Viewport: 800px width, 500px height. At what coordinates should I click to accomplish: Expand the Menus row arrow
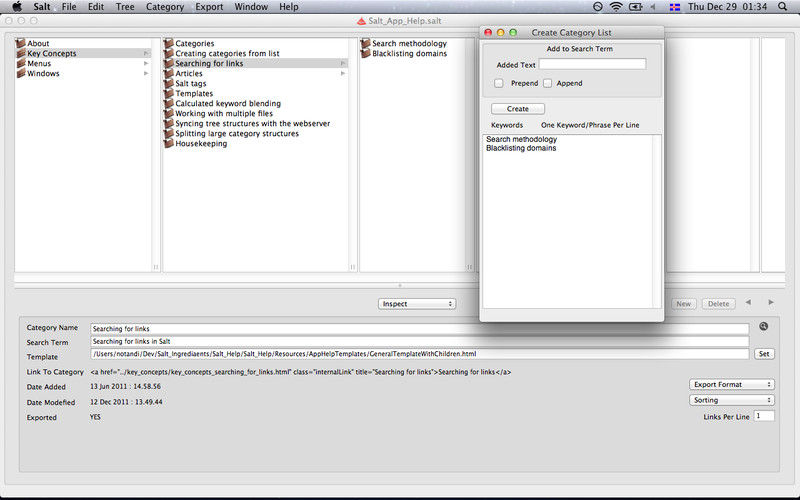point(146,63)
